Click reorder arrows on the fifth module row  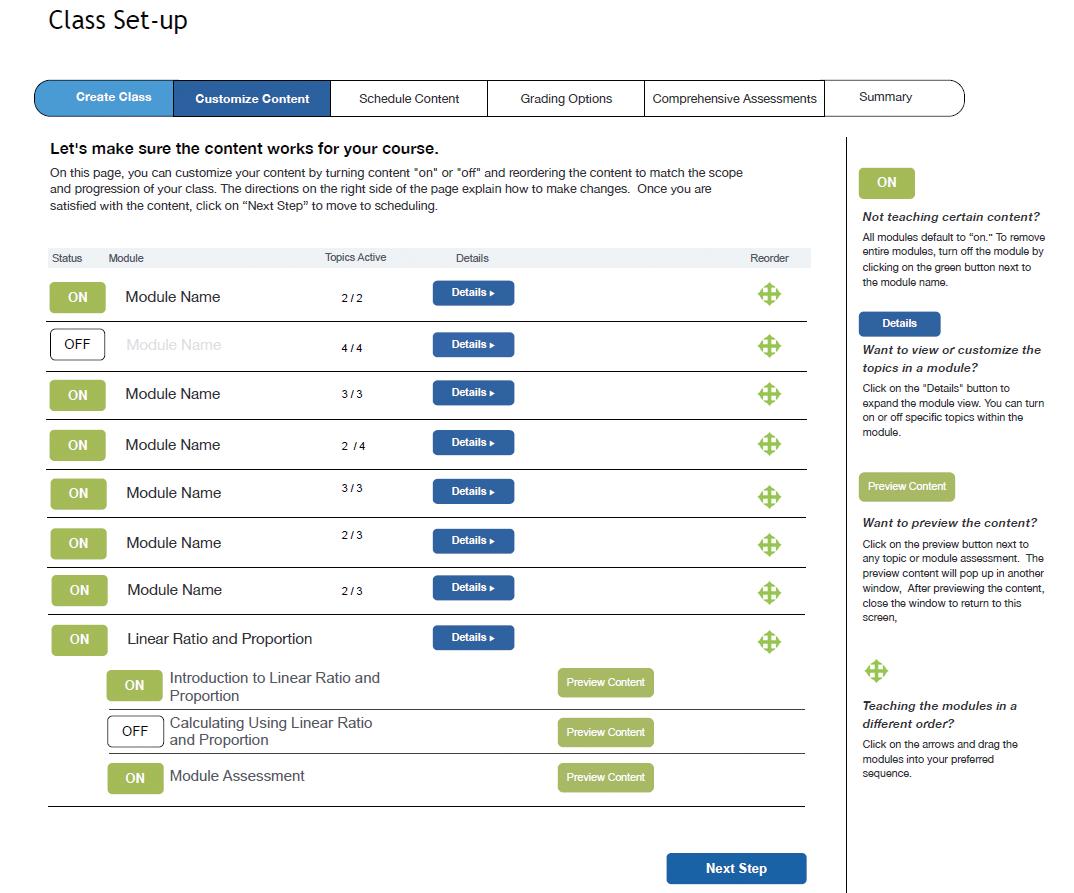coord(769,496)
